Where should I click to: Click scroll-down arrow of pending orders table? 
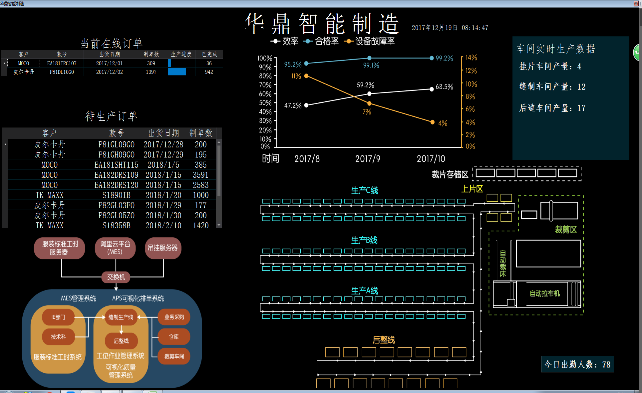click(219, 225)
